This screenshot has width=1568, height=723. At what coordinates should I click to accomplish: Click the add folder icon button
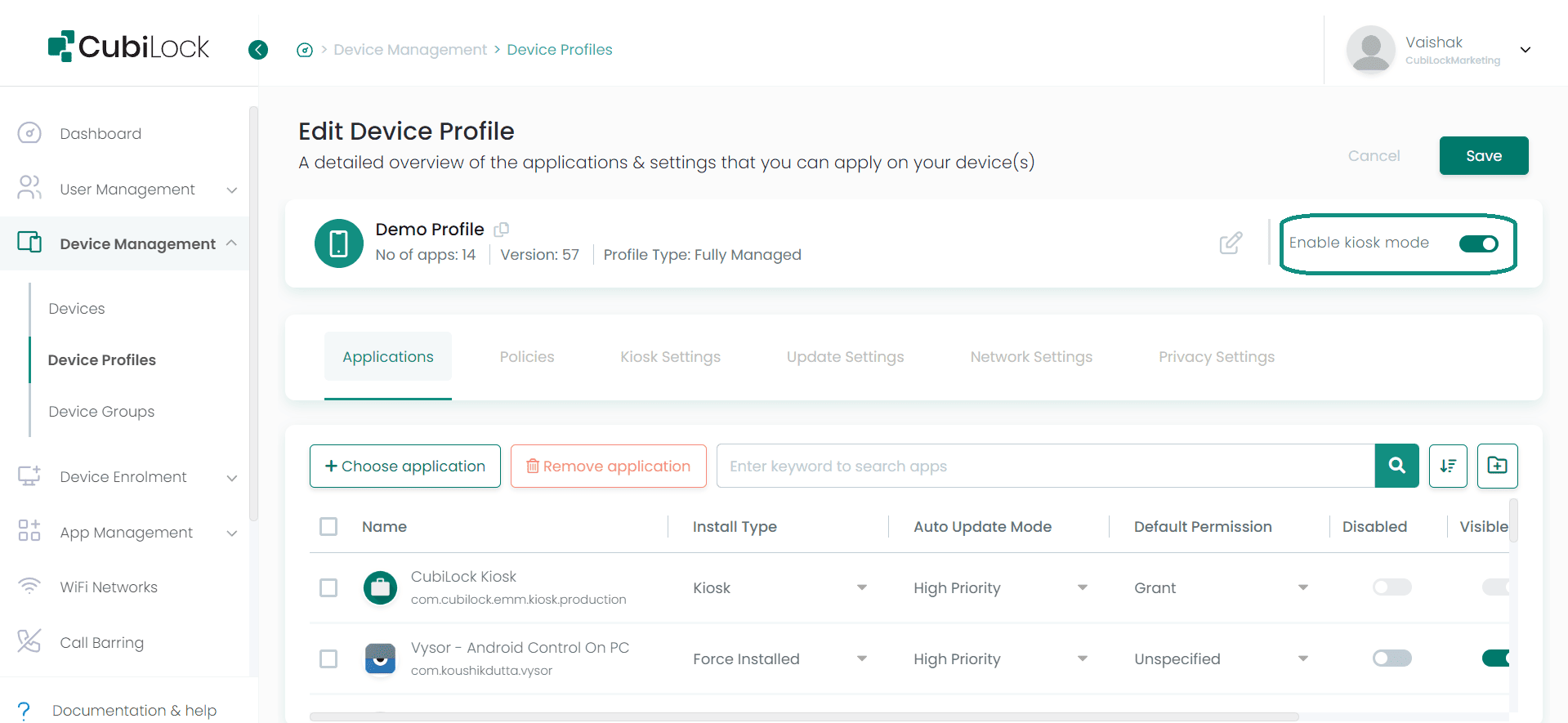point(1498,466)
